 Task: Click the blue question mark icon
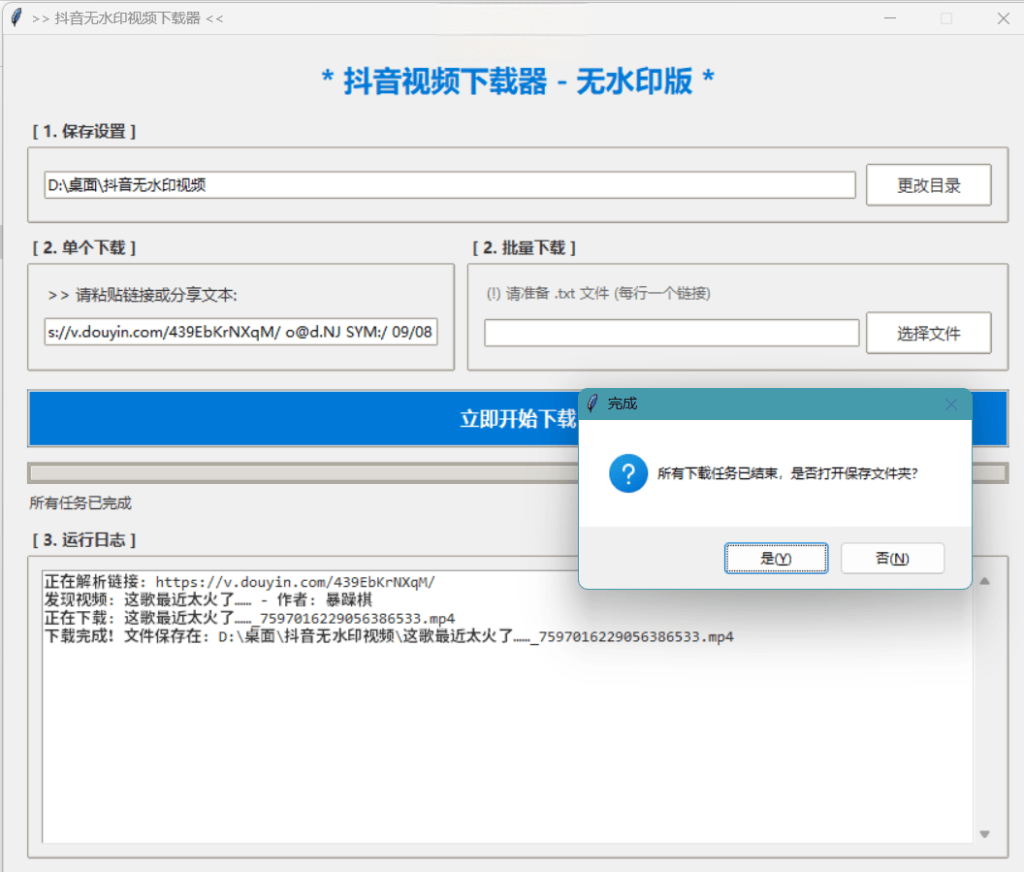[628, 474]
